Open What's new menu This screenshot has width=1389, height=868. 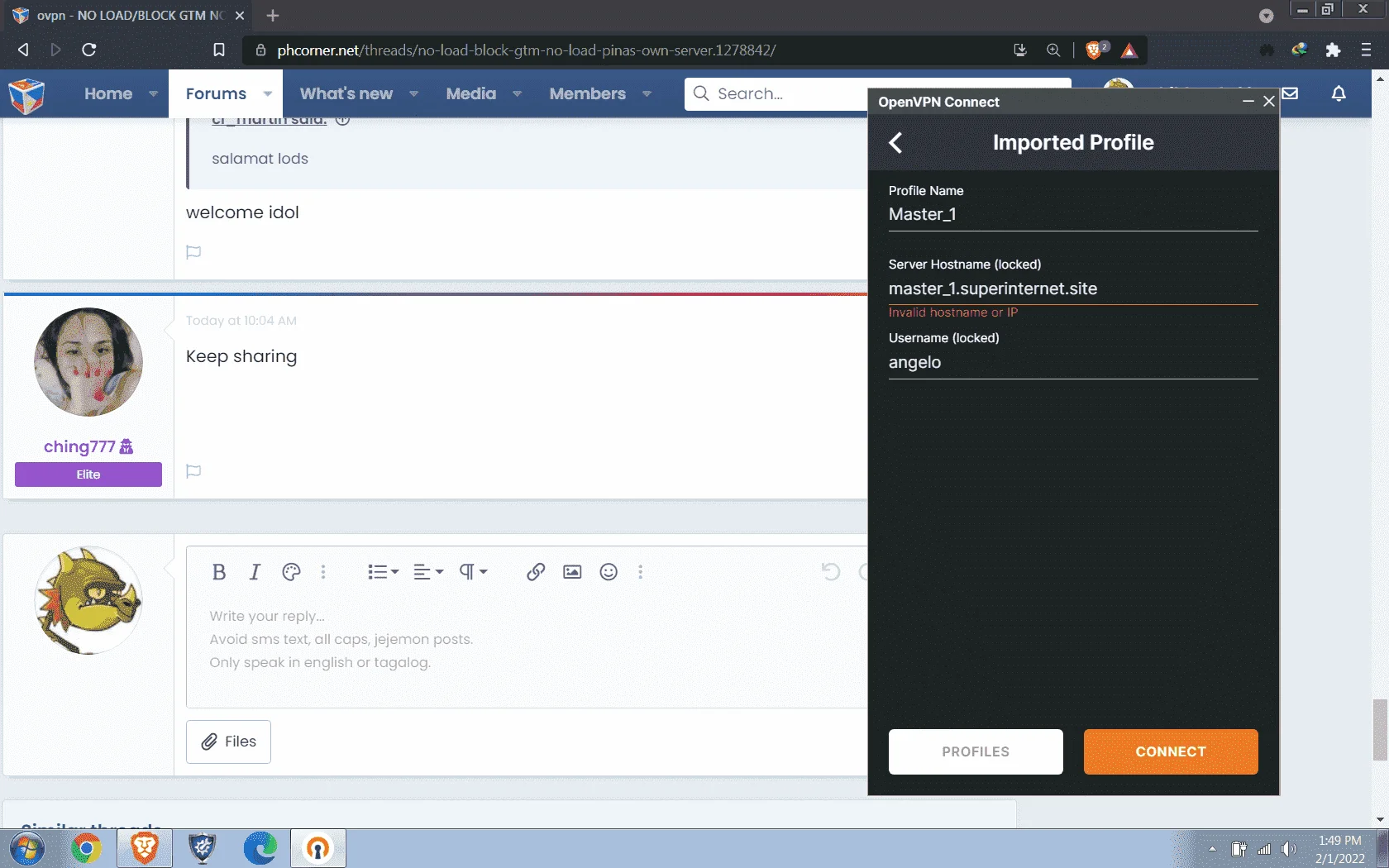346,93
